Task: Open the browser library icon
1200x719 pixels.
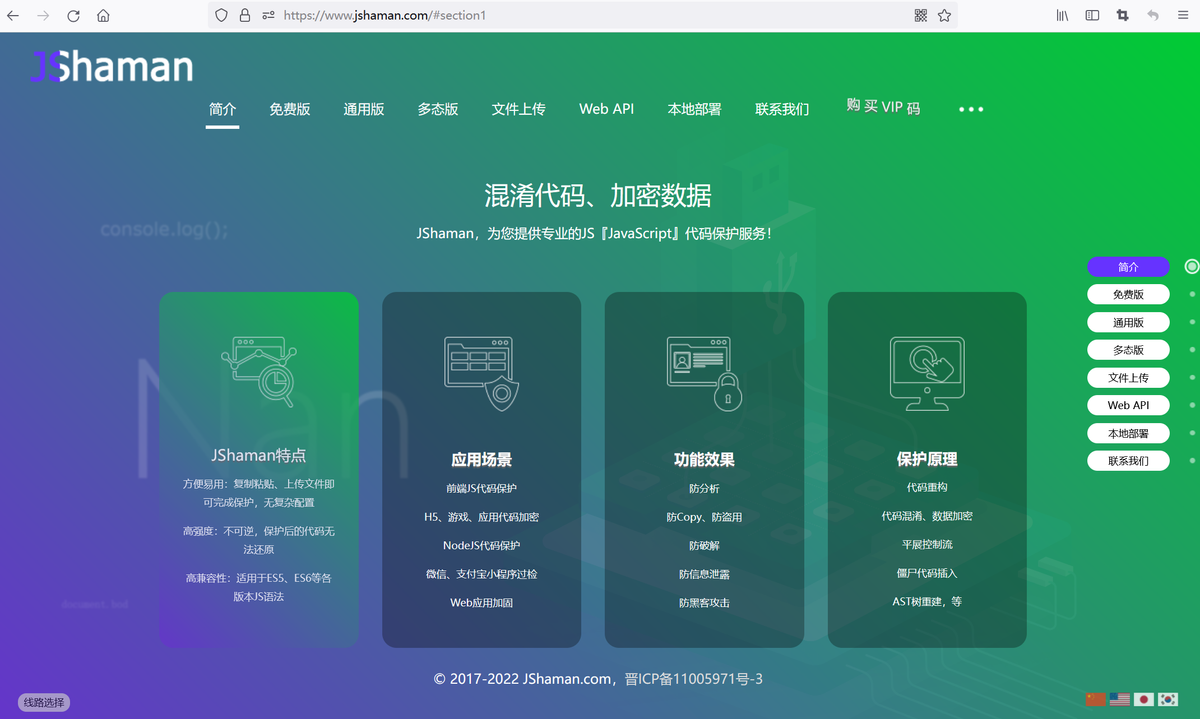Action: [x=1062, y=16]
